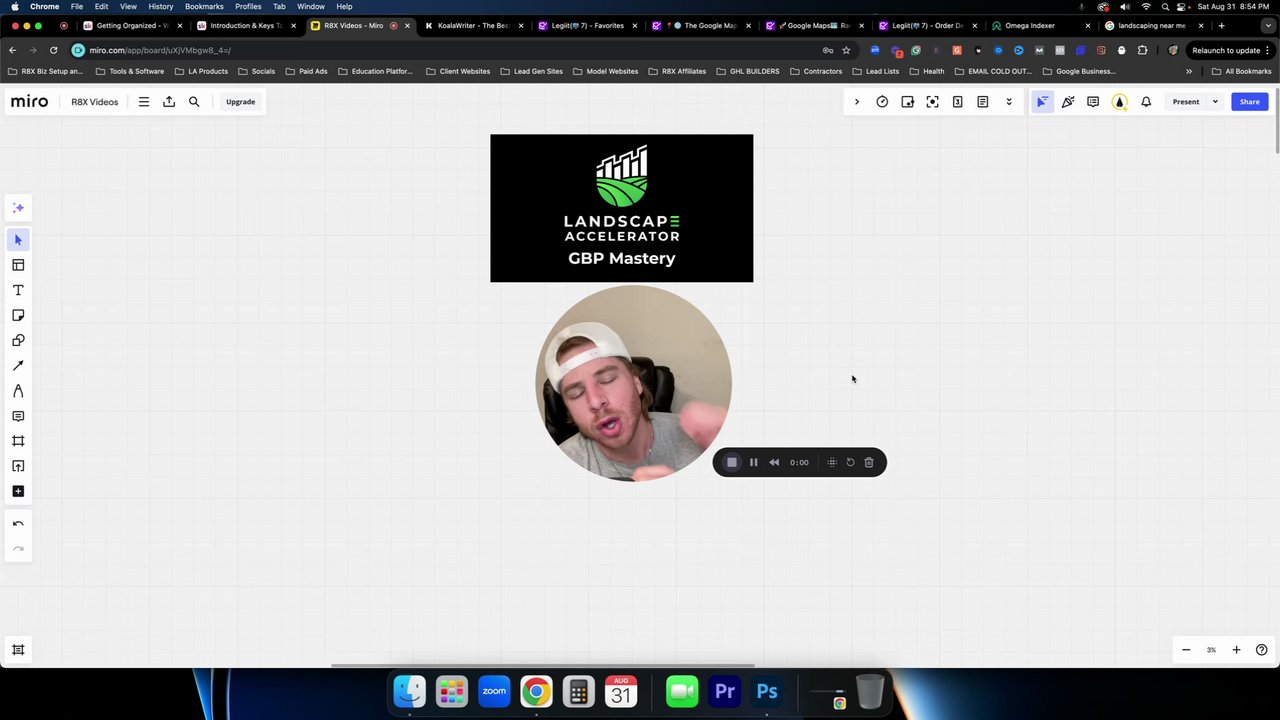Toggle the follow-cursor collaboration mode

[1042, 101]
